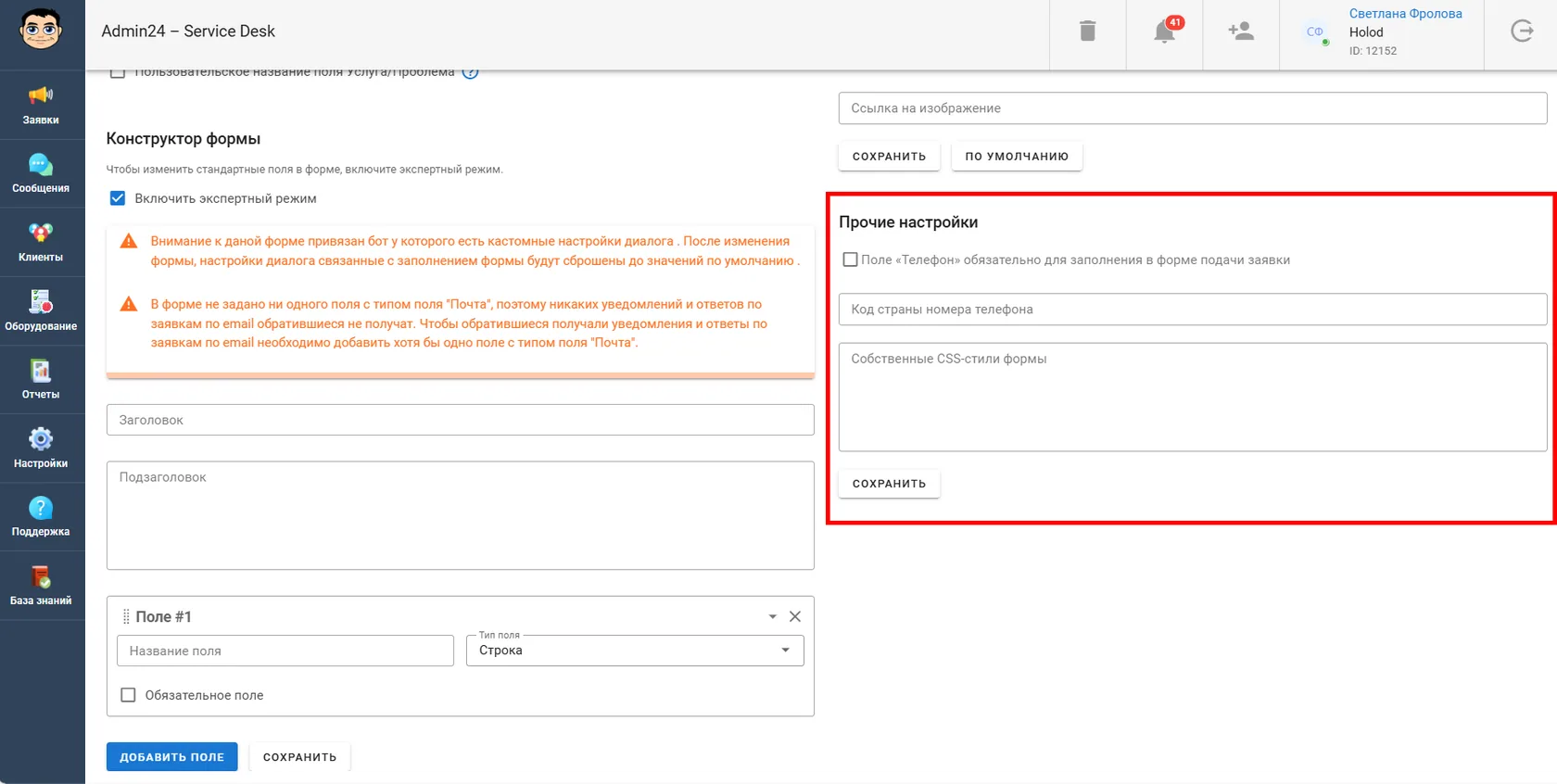Click the Собственные CSS-стили формы text area
Viewport: 1557px width, 784px height.
[1193, 398]
